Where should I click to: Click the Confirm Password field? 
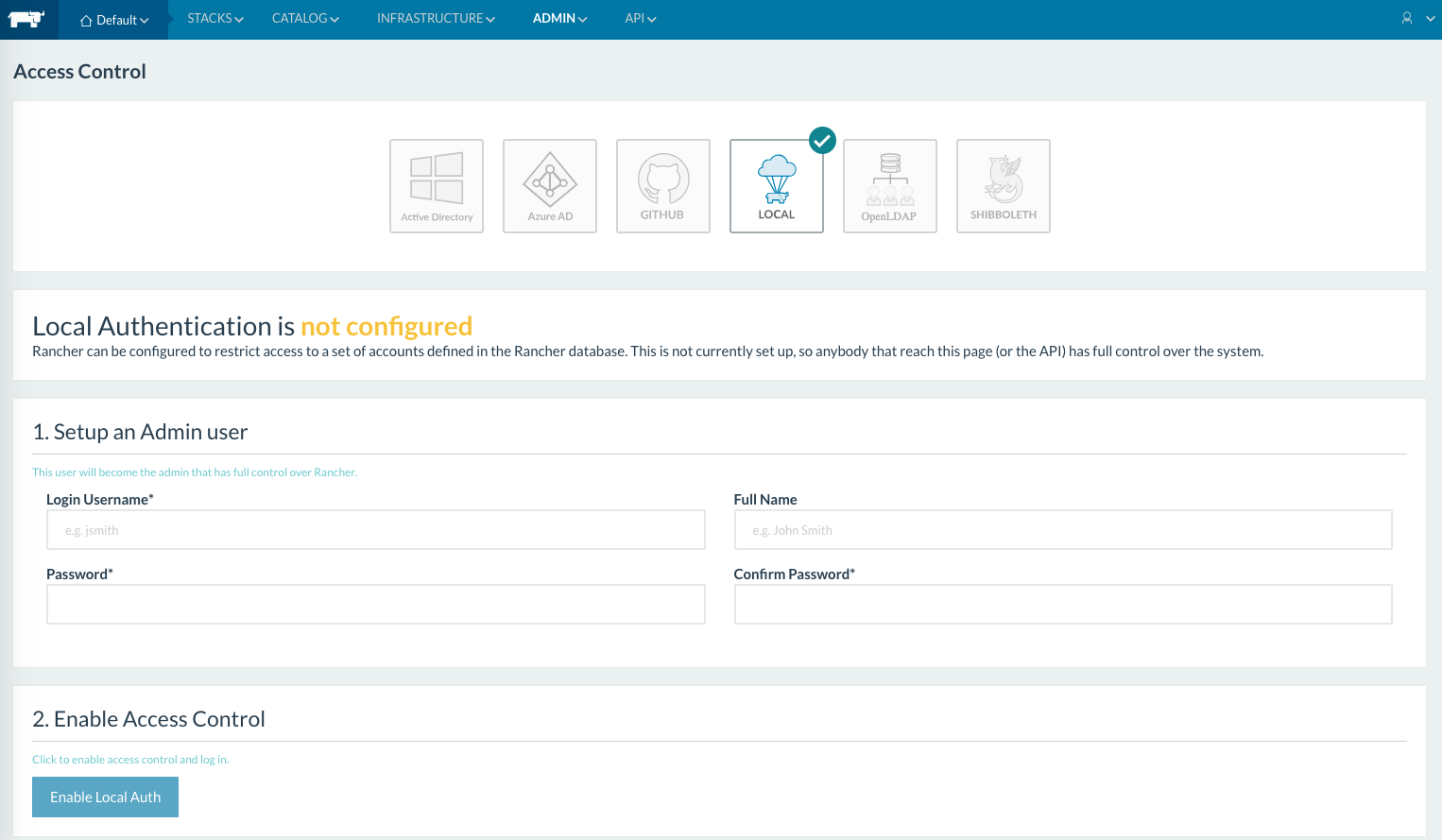1063,605
